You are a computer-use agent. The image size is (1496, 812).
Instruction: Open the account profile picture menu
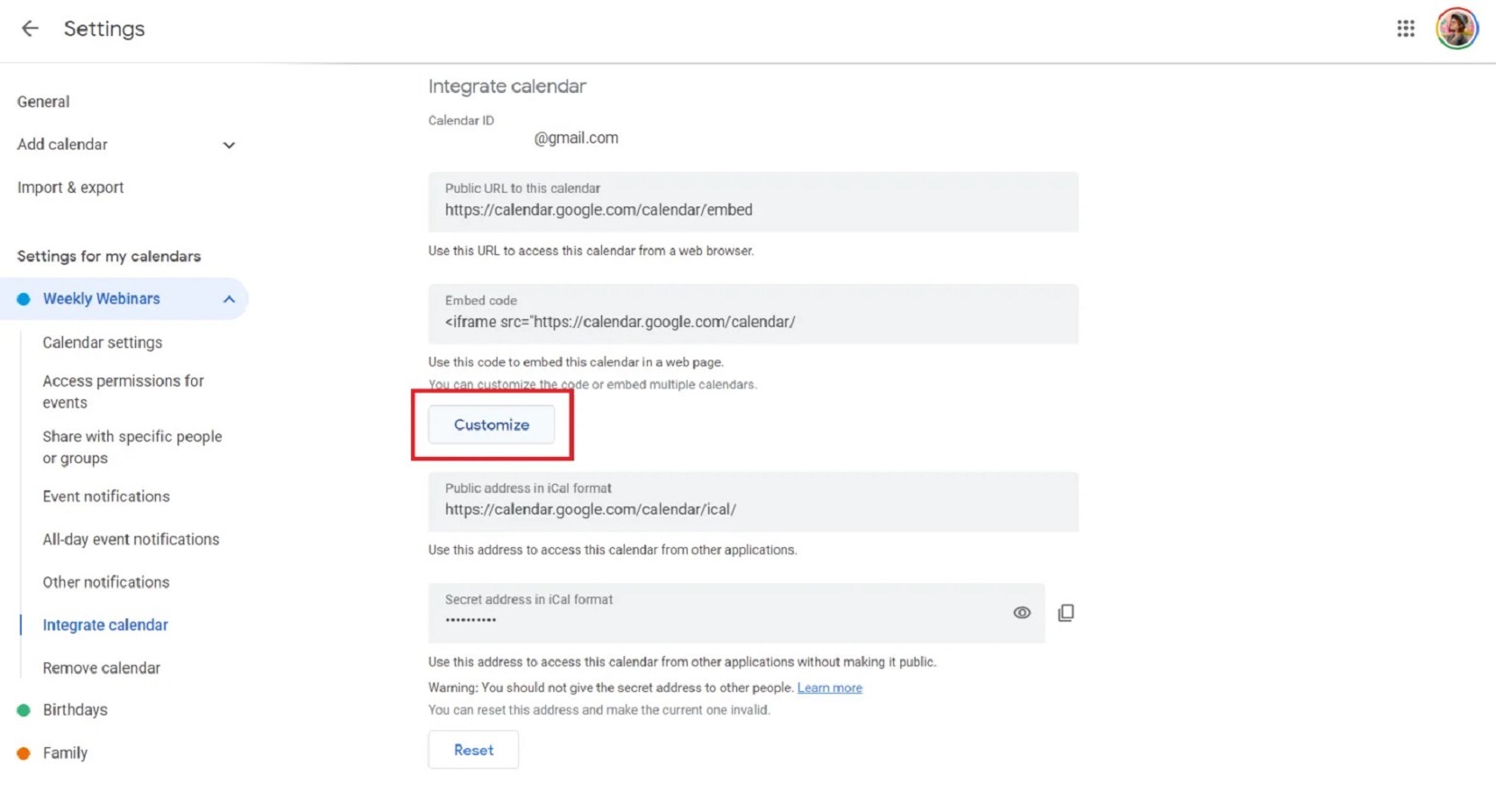(1455, 28)
